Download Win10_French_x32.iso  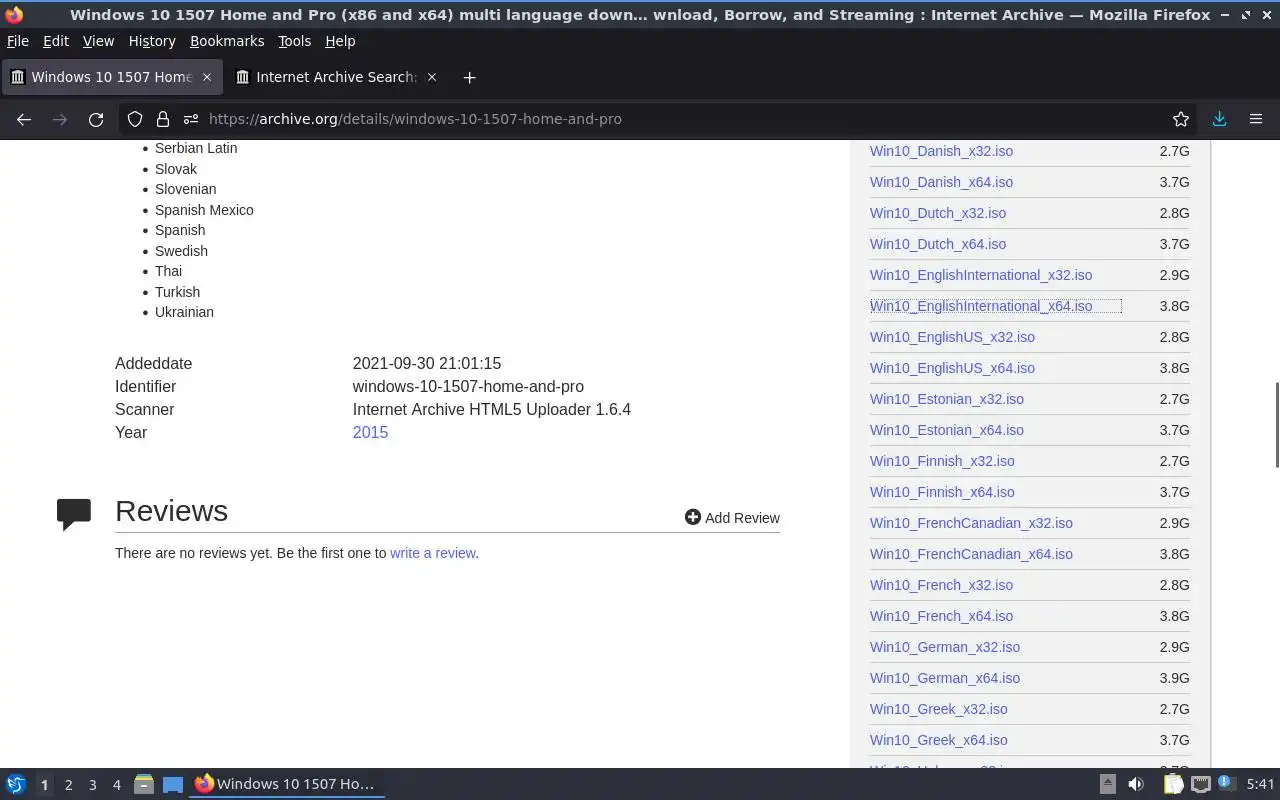(x=941, y=585)
